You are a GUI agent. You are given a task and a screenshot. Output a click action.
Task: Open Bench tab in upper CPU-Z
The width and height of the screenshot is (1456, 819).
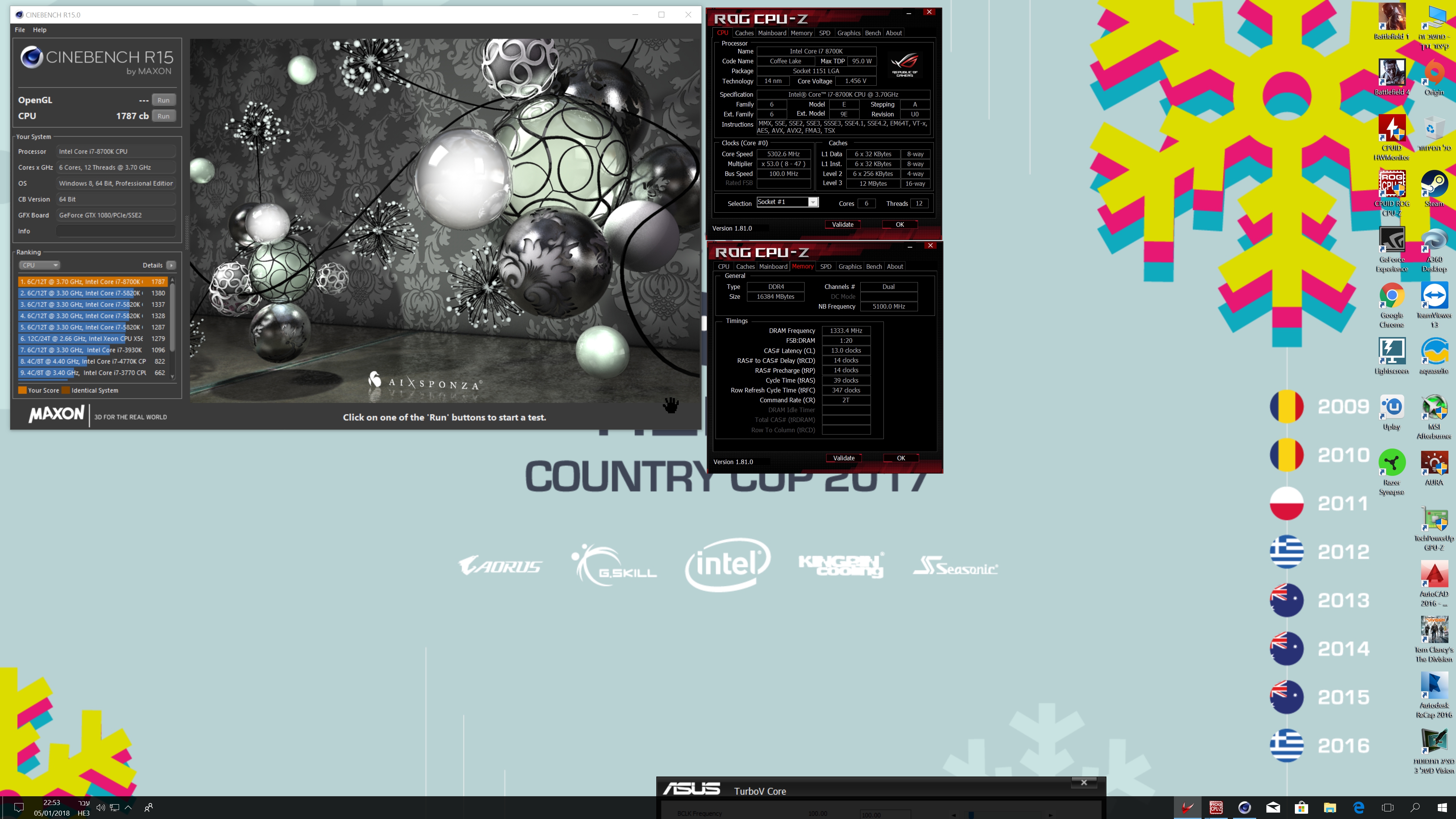(x=873, y=33)
